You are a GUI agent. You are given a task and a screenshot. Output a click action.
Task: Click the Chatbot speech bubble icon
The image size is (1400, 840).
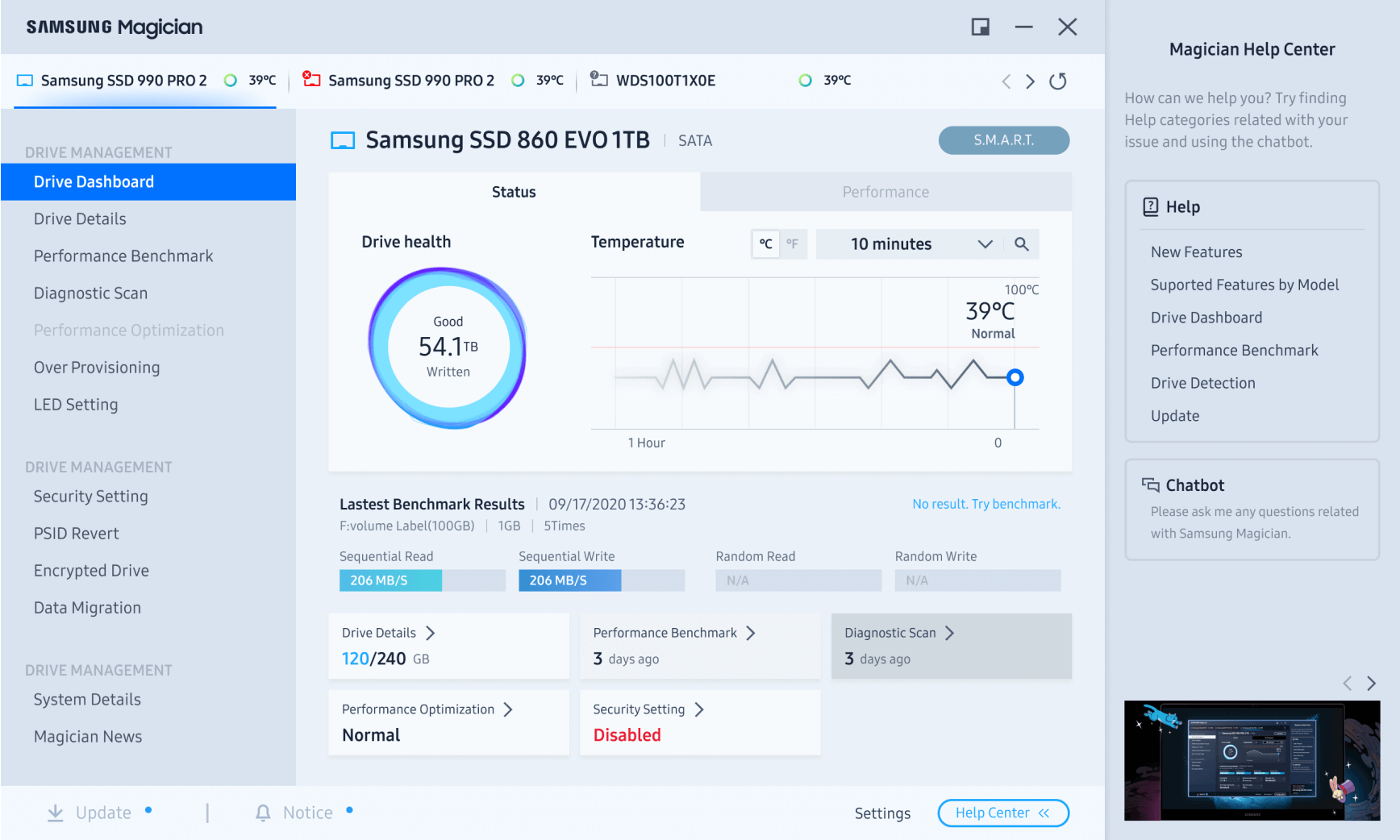[1151, 484]
